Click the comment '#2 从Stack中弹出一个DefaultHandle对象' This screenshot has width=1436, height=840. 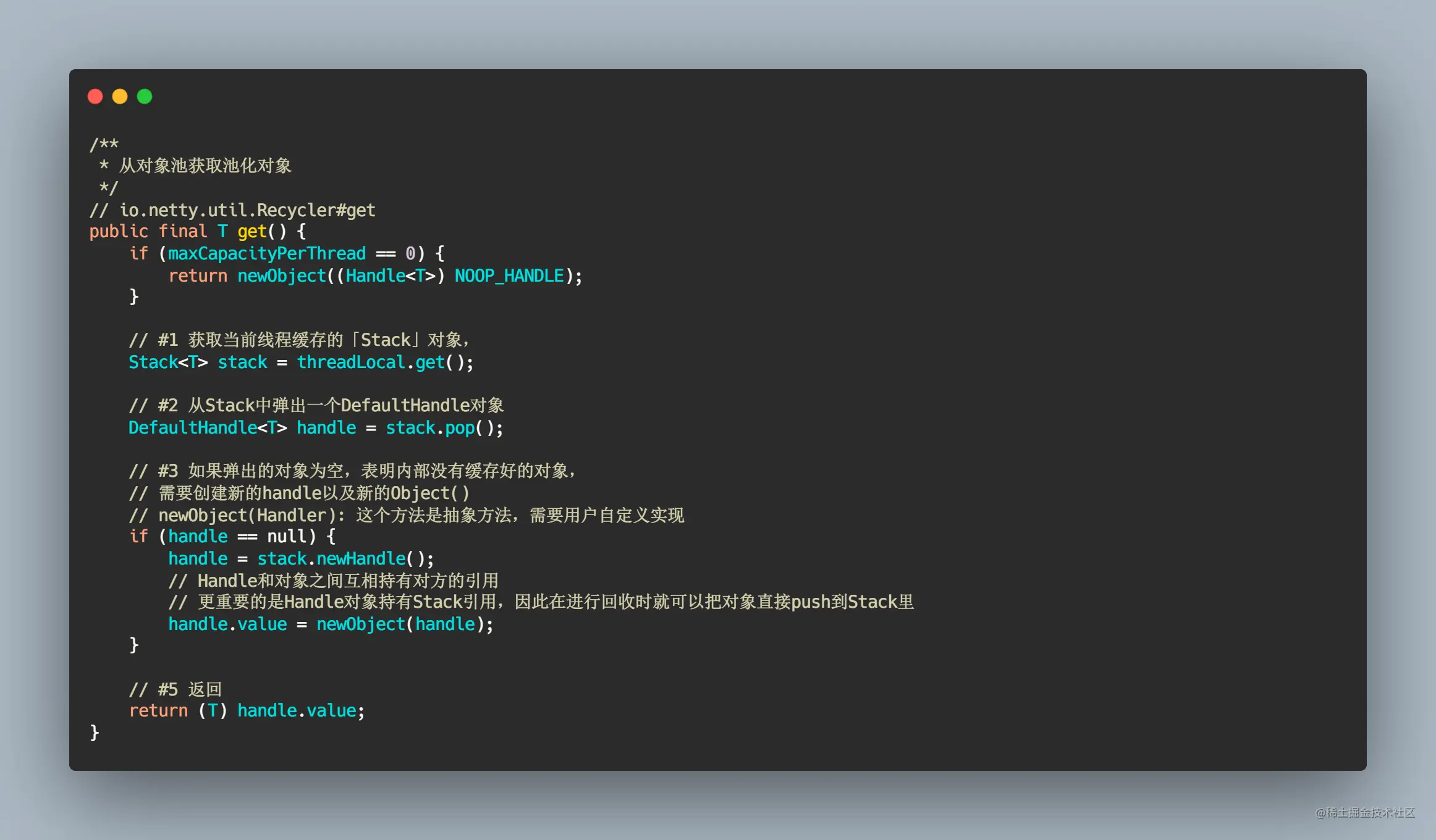pyautogui.click(x=316, y=405)
